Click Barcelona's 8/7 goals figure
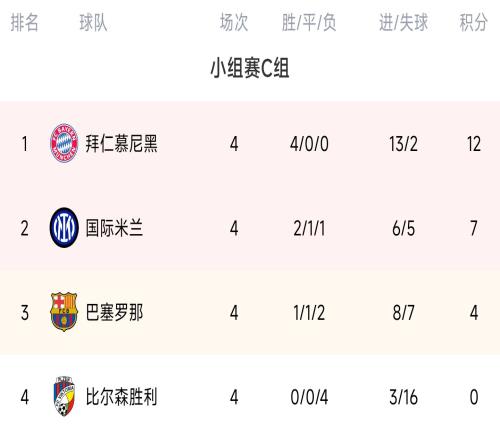Image resolution: width=500 pixels, height=440 pixels. tap(403, 313)
